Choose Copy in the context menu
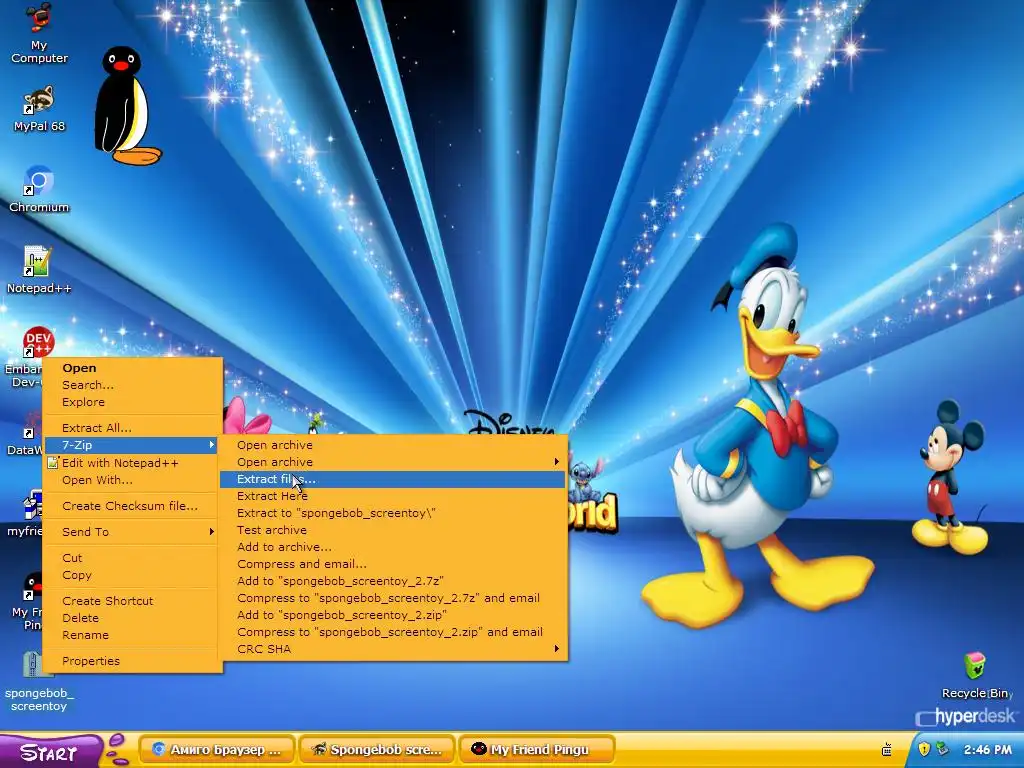The image size is (1024, 768). [133, 575]
